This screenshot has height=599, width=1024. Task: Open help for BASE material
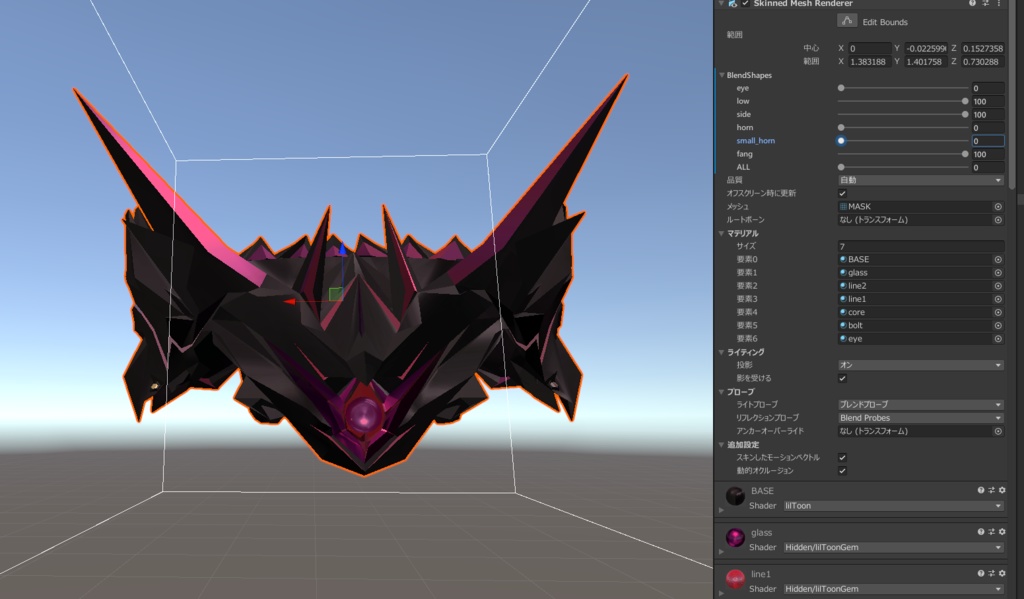tap(981, 490)
